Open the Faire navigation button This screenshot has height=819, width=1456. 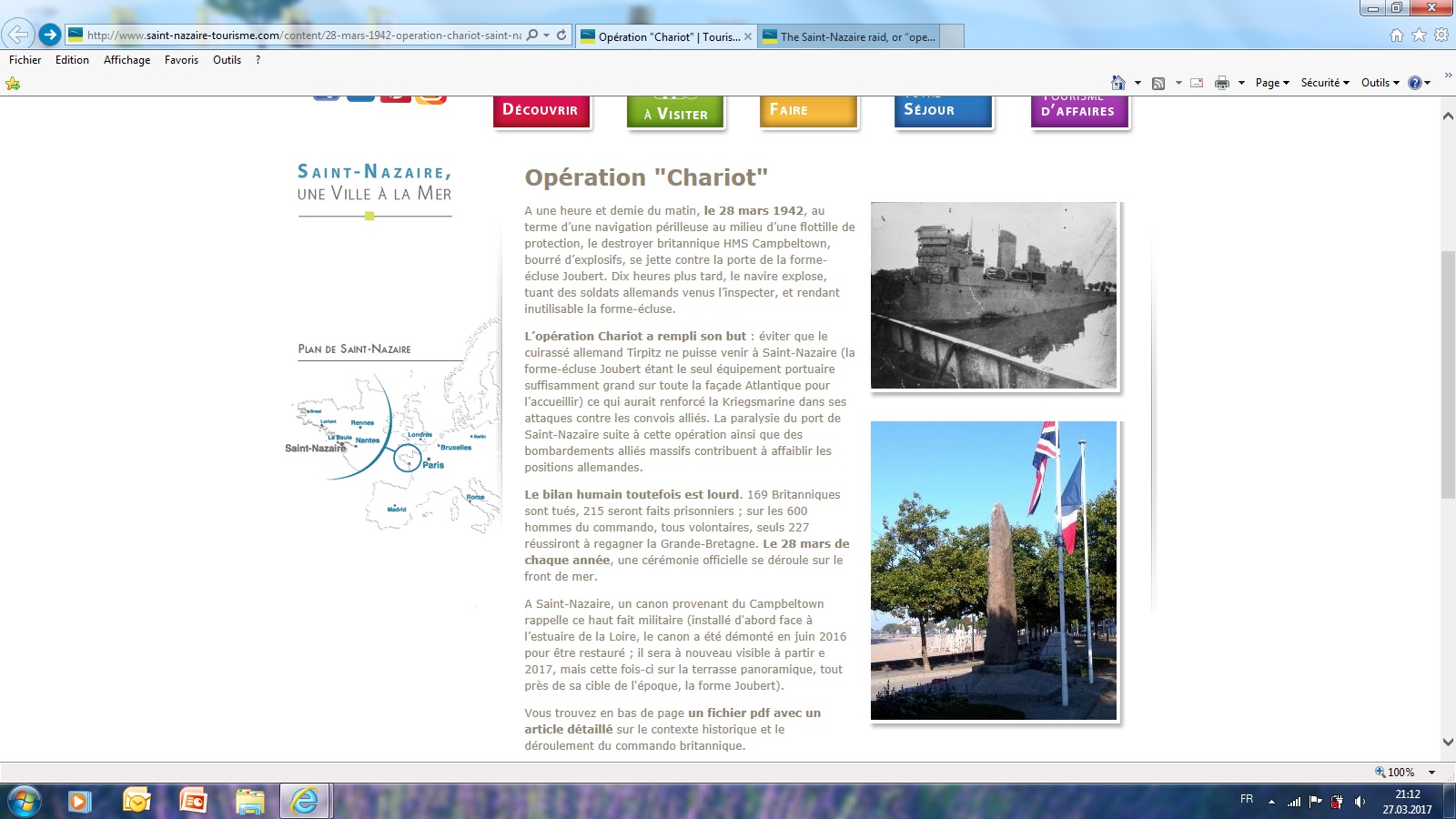[808, 111]
